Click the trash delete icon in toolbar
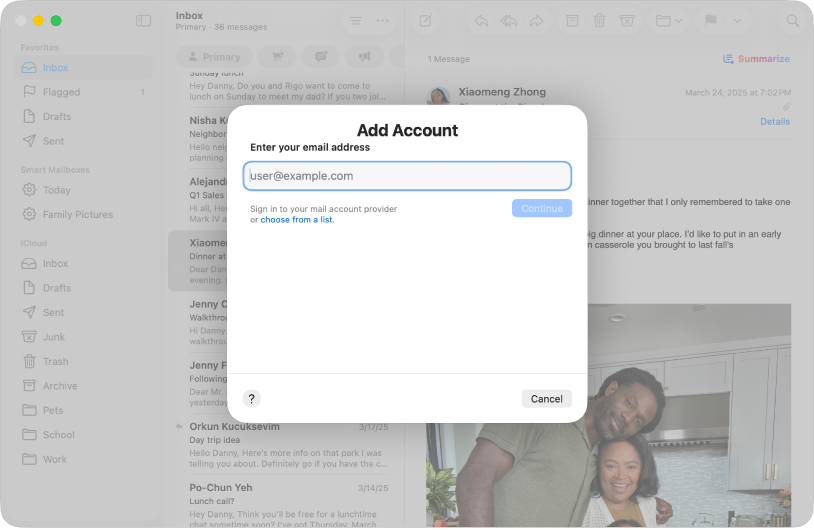The width and height of the screenshot is (814, 530). (x=599, y=20)
